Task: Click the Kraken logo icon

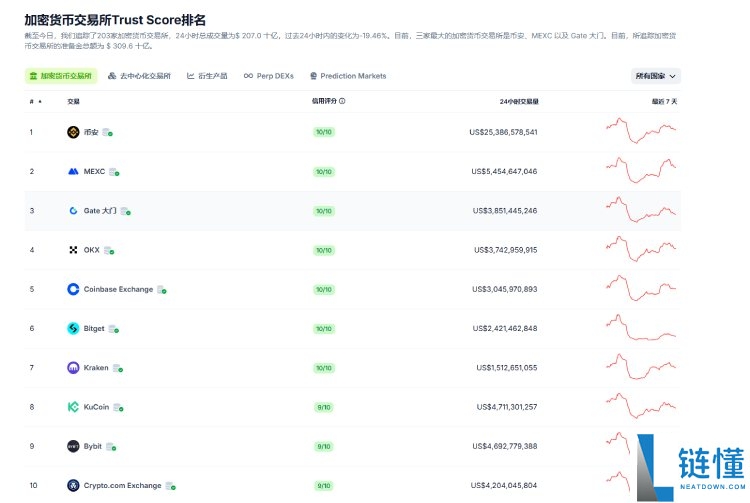Action: tap(73, 368)
